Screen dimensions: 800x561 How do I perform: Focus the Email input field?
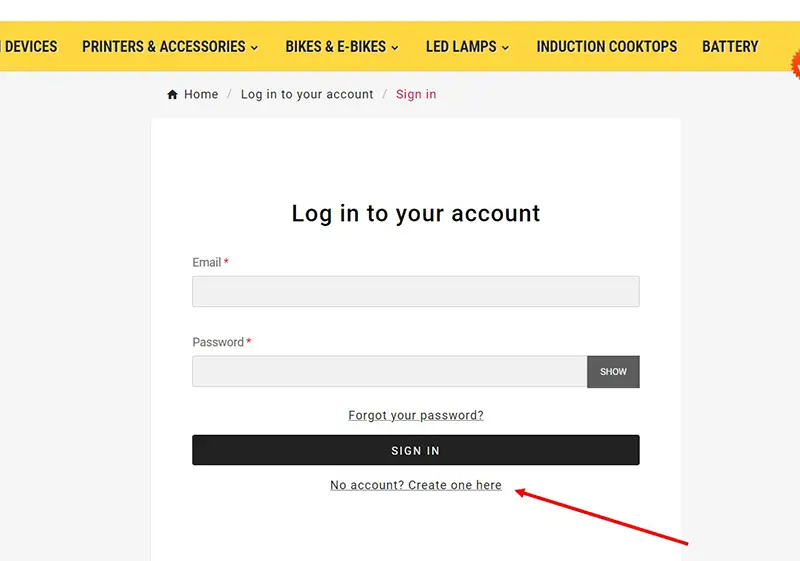(415, 291)
